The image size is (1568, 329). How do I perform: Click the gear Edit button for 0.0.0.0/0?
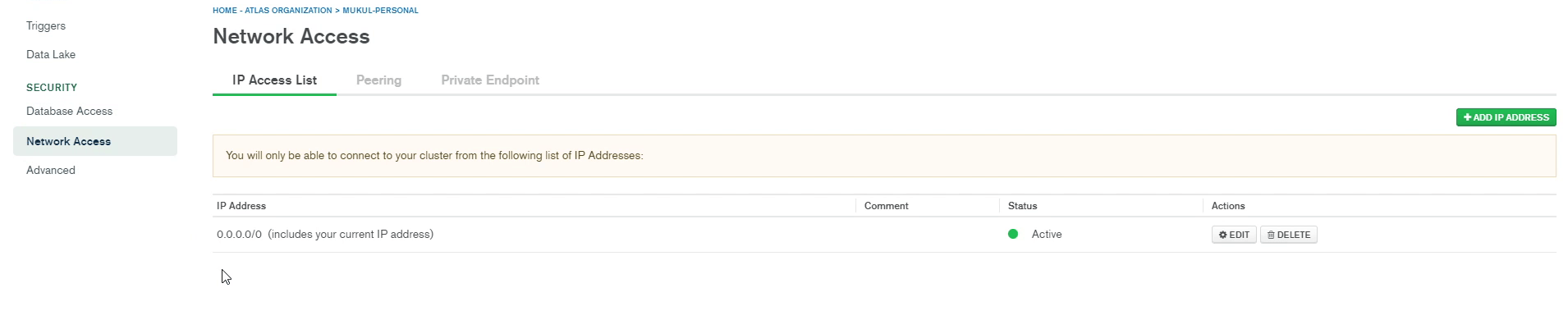[x=1234, y=235]
